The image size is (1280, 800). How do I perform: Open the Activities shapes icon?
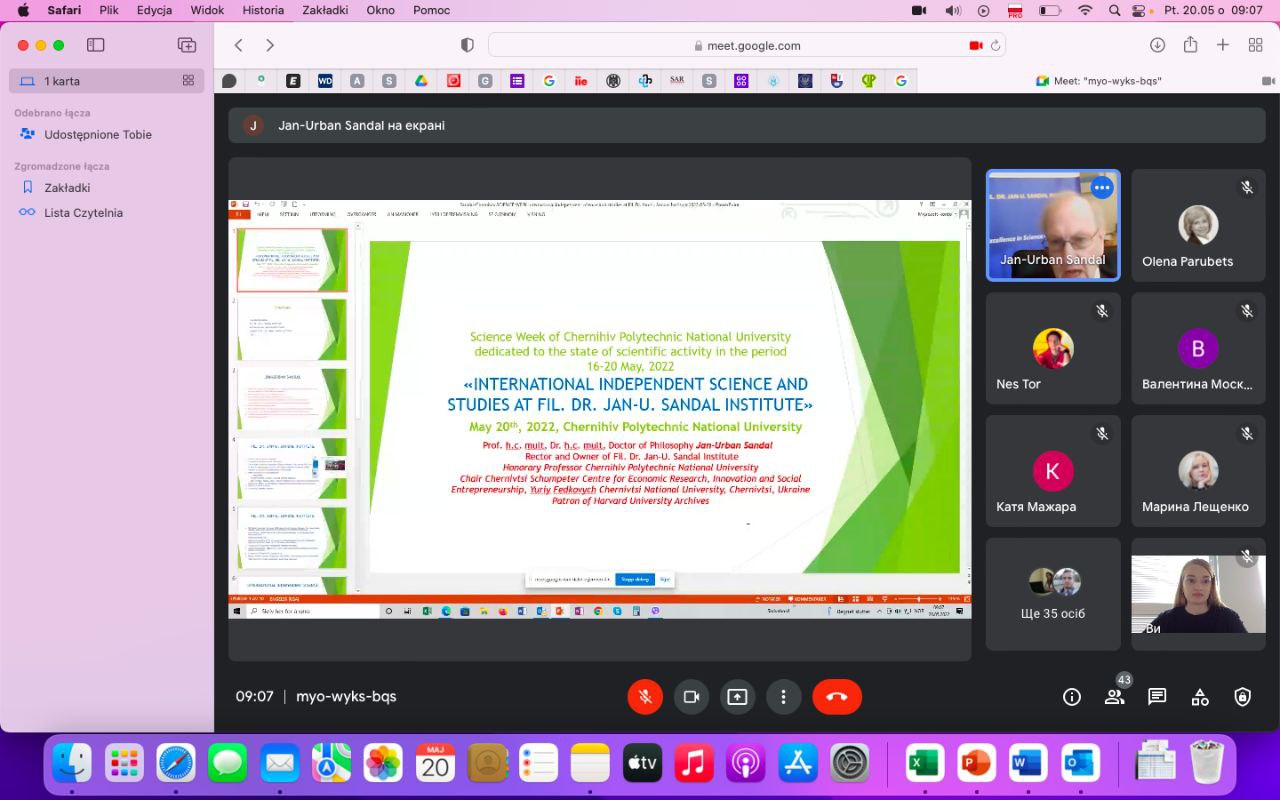point(1200,697)
